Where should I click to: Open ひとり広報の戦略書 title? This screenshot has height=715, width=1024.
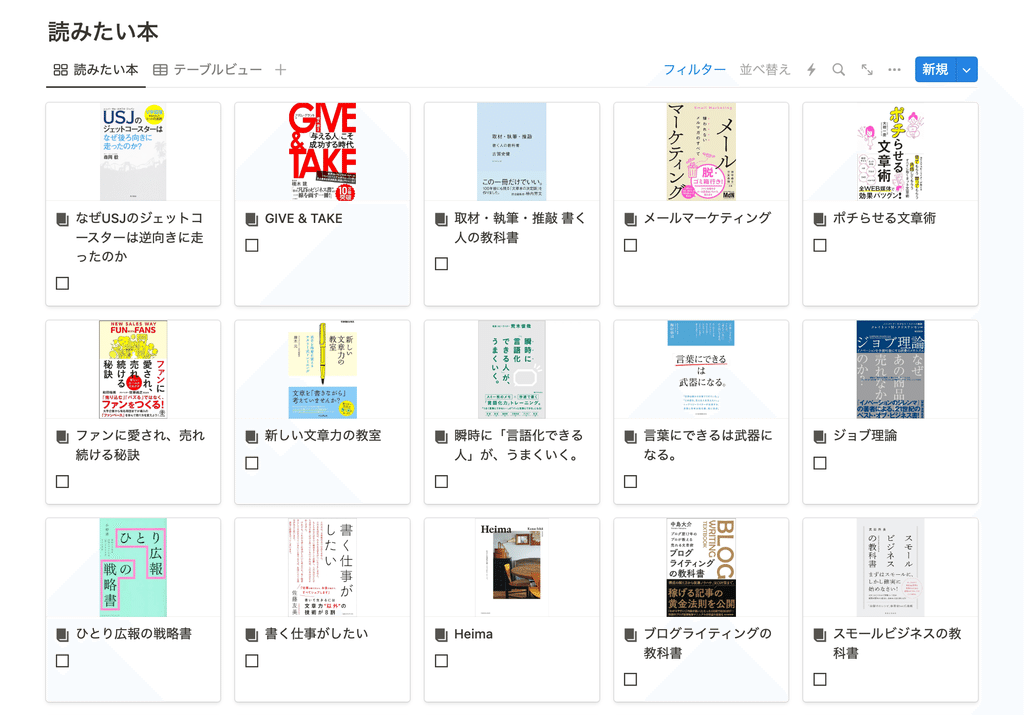point(134,633)
